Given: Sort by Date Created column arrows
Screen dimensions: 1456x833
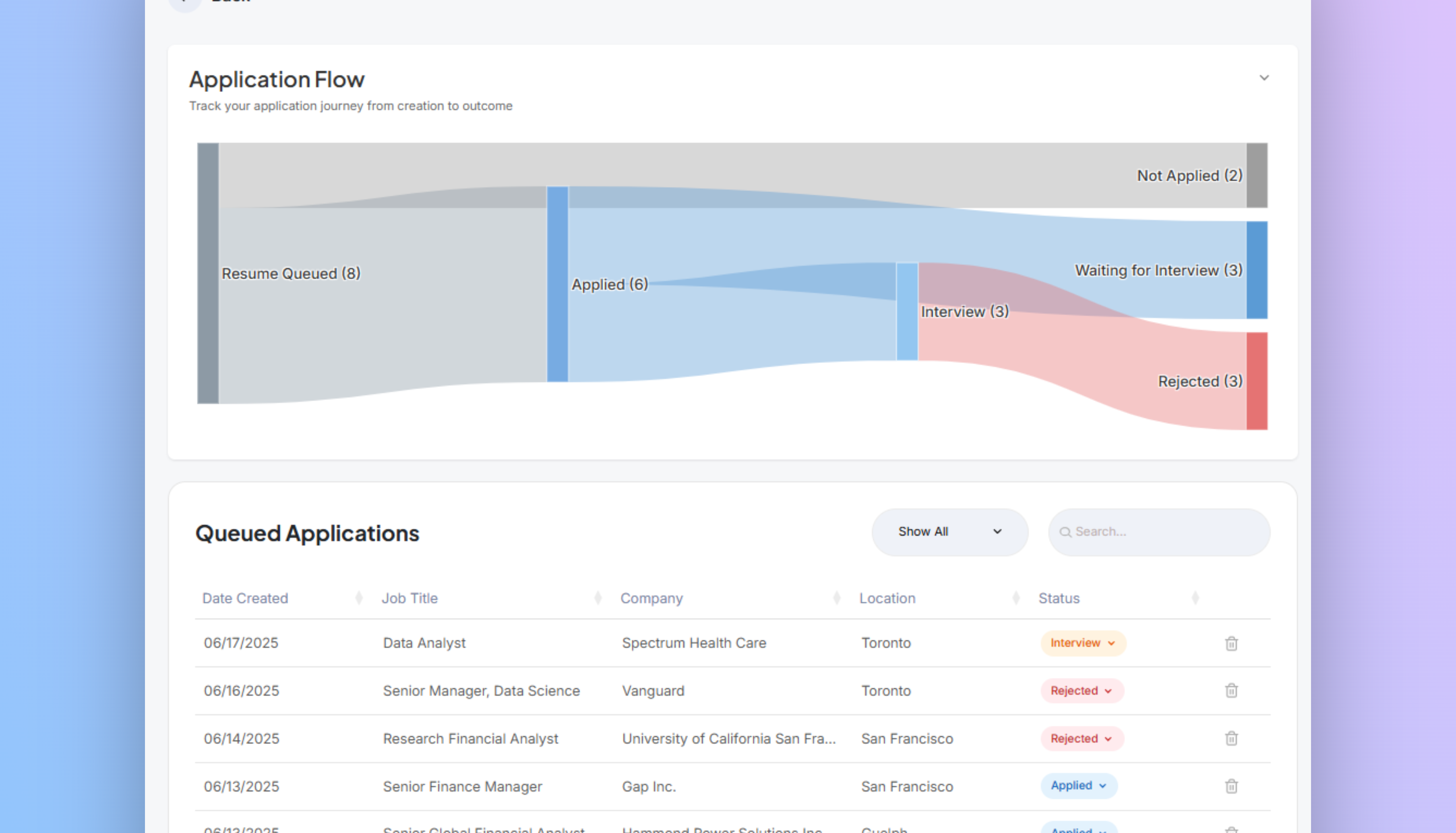Looking at the screenshot, I should click(x=359, y=598).
